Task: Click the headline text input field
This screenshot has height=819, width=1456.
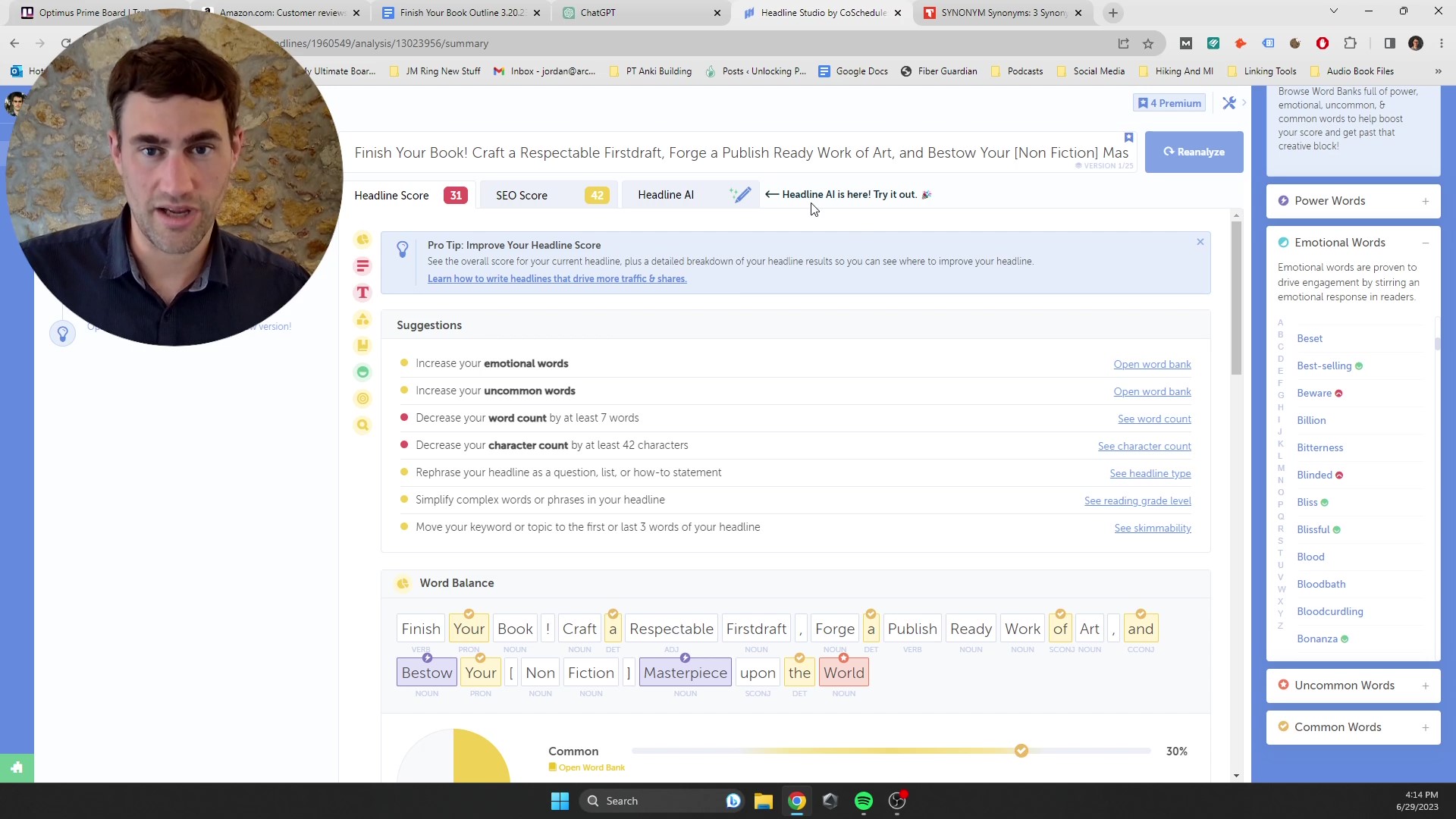Action: 742,153
